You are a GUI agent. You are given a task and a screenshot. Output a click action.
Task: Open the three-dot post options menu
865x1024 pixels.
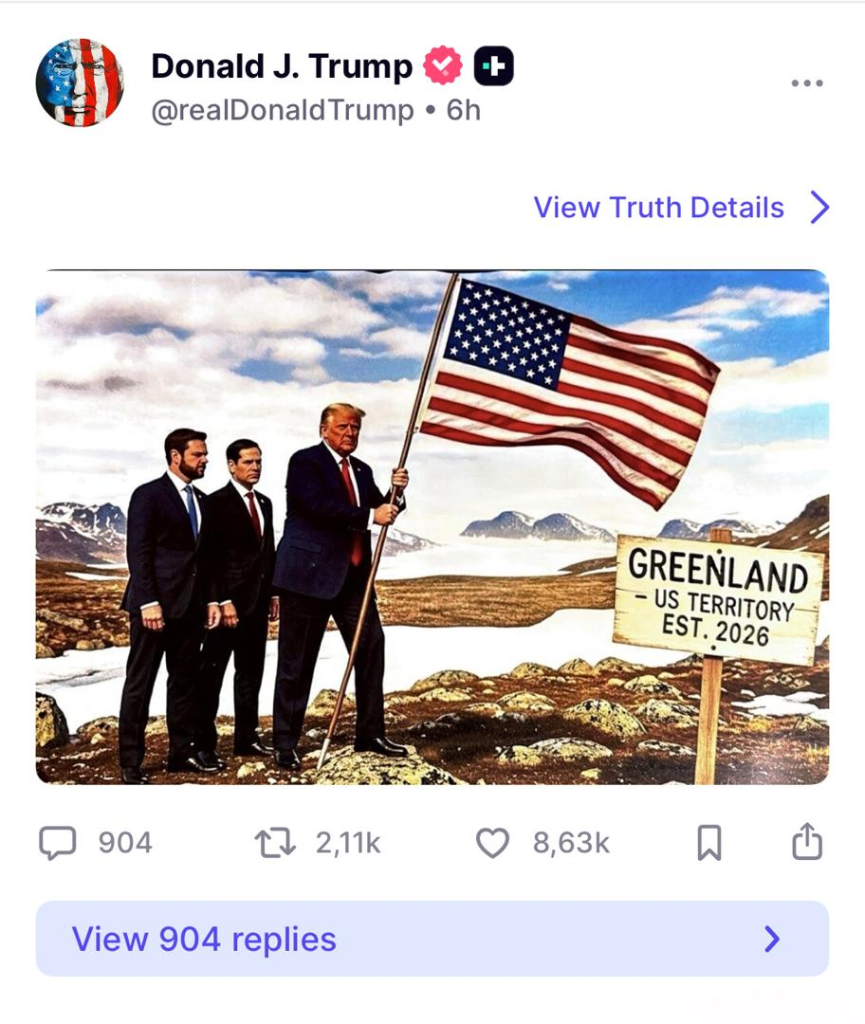coord(807,83)
